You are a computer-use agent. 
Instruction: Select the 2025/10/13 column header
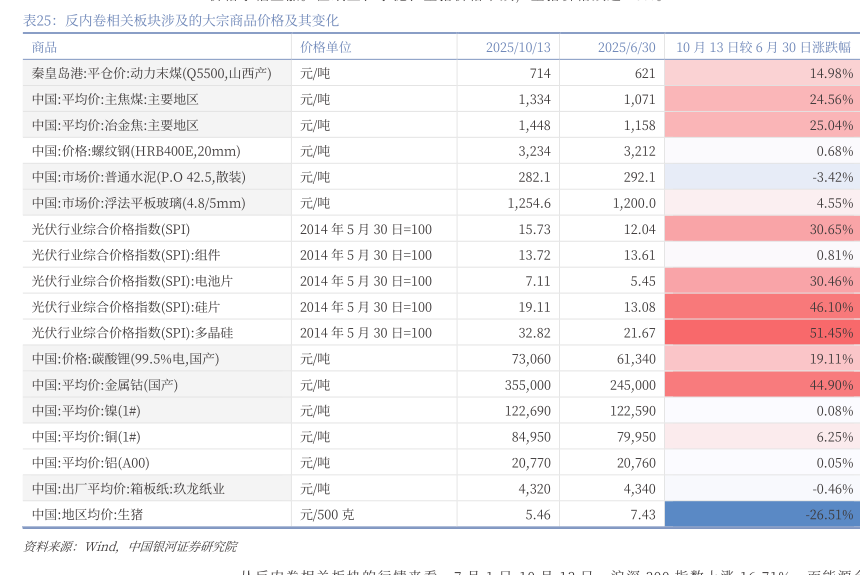[518, 47]
